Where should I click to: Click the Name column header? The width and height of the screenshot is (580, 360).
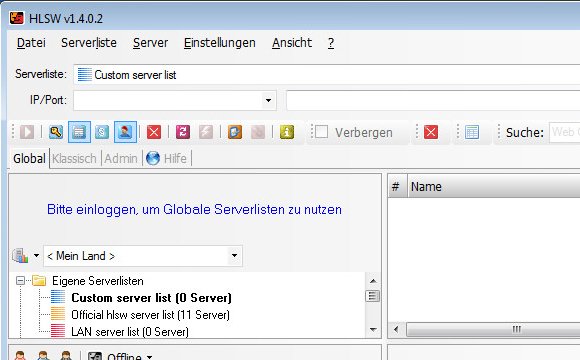494,186
